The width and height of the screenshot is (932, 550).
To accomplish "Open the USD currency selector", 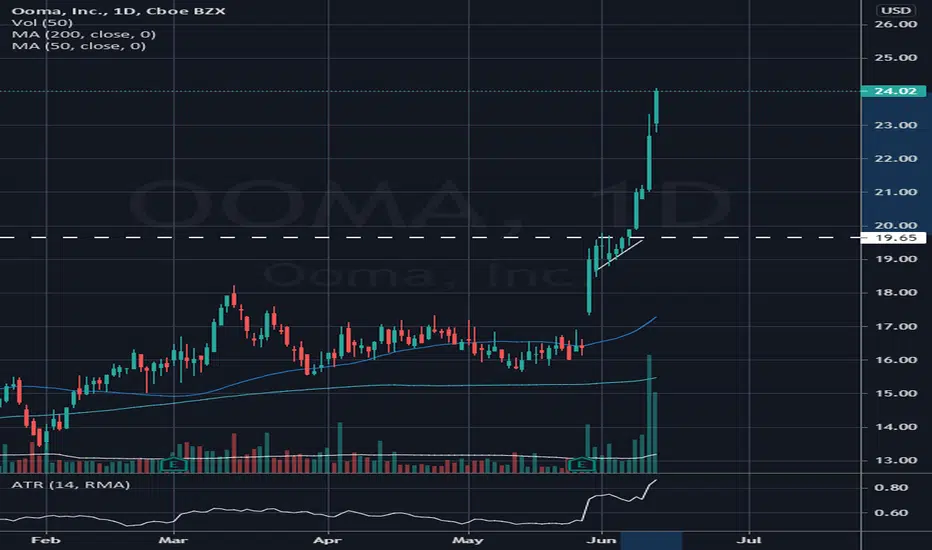I will pyautogui.click(x=896, y=11).
